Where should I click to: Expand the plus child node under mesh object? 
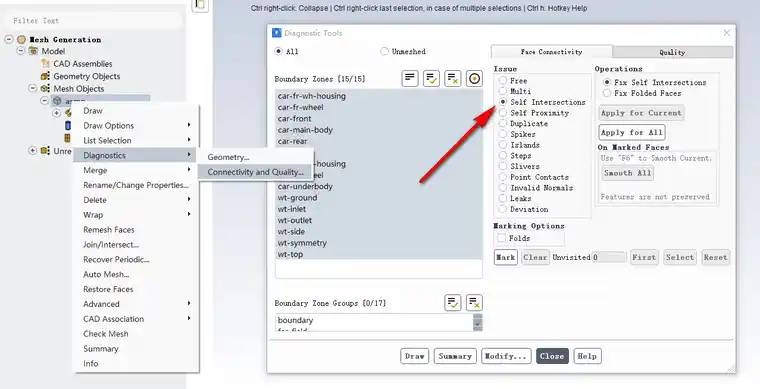click(x=57, y=113)
